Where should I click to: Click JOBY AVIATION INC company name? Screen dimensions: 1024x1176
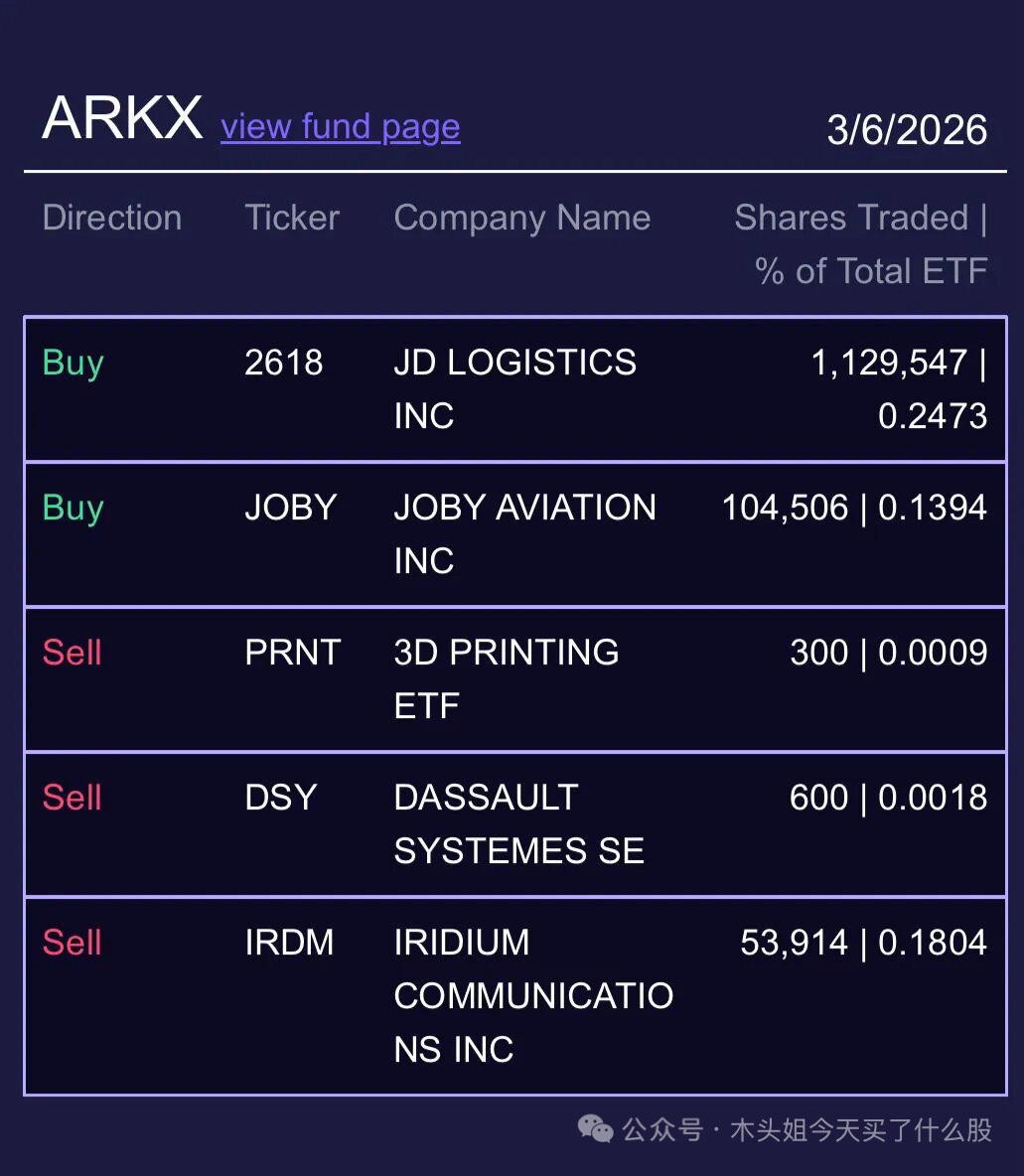(525, 533)
